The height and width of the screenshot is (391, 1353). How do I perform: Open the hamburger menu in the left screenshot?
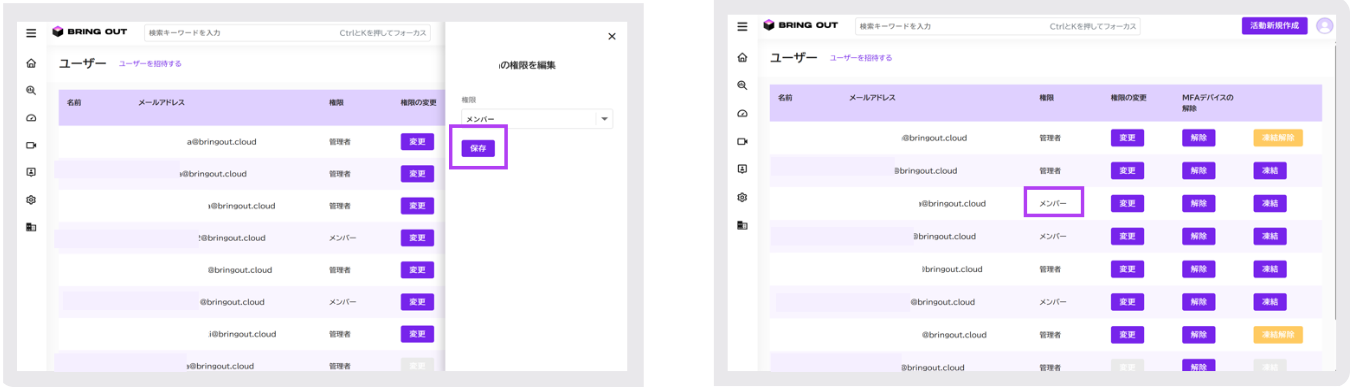31,33
